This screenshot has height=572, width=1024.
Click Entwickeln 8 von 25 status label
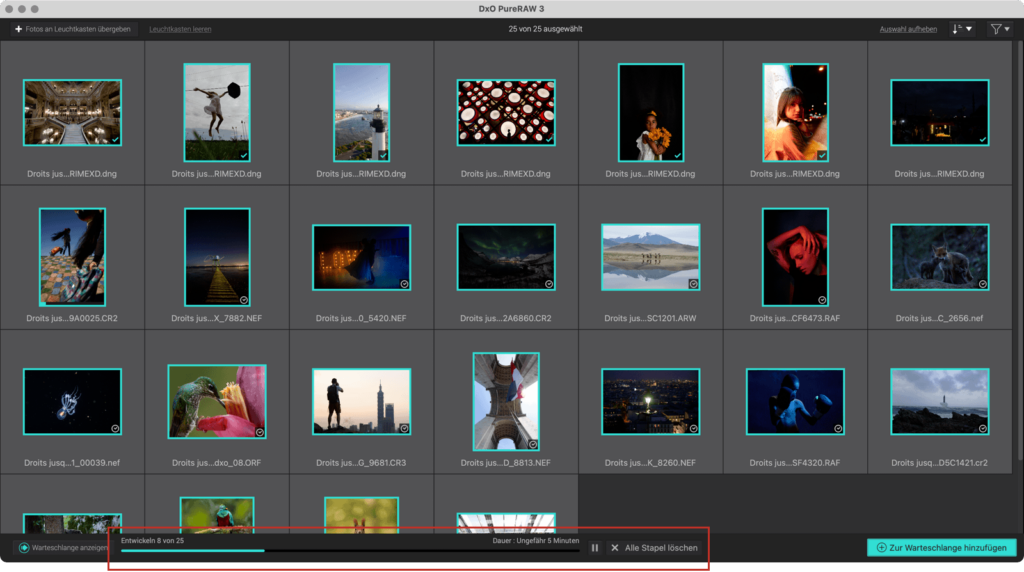point(152,541)
